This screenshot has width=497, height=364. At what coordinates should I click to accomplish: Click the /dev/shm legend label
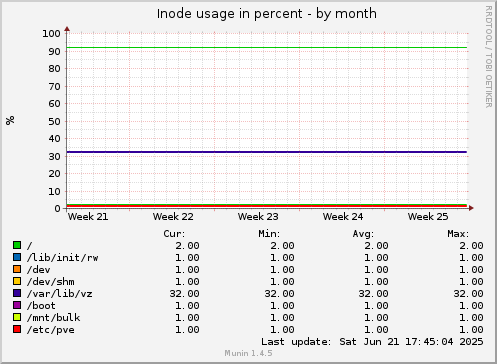[x=51, y=282]
